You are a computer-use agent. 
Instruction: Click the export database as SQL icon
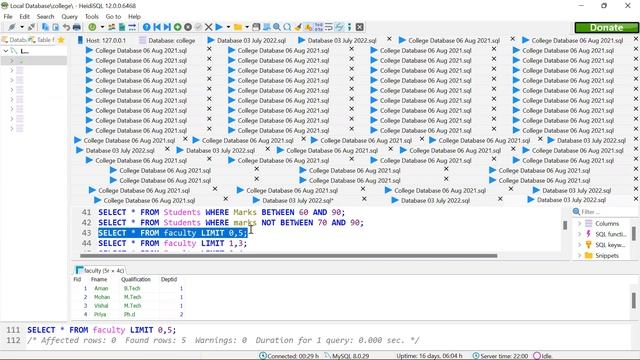[122, 27]
